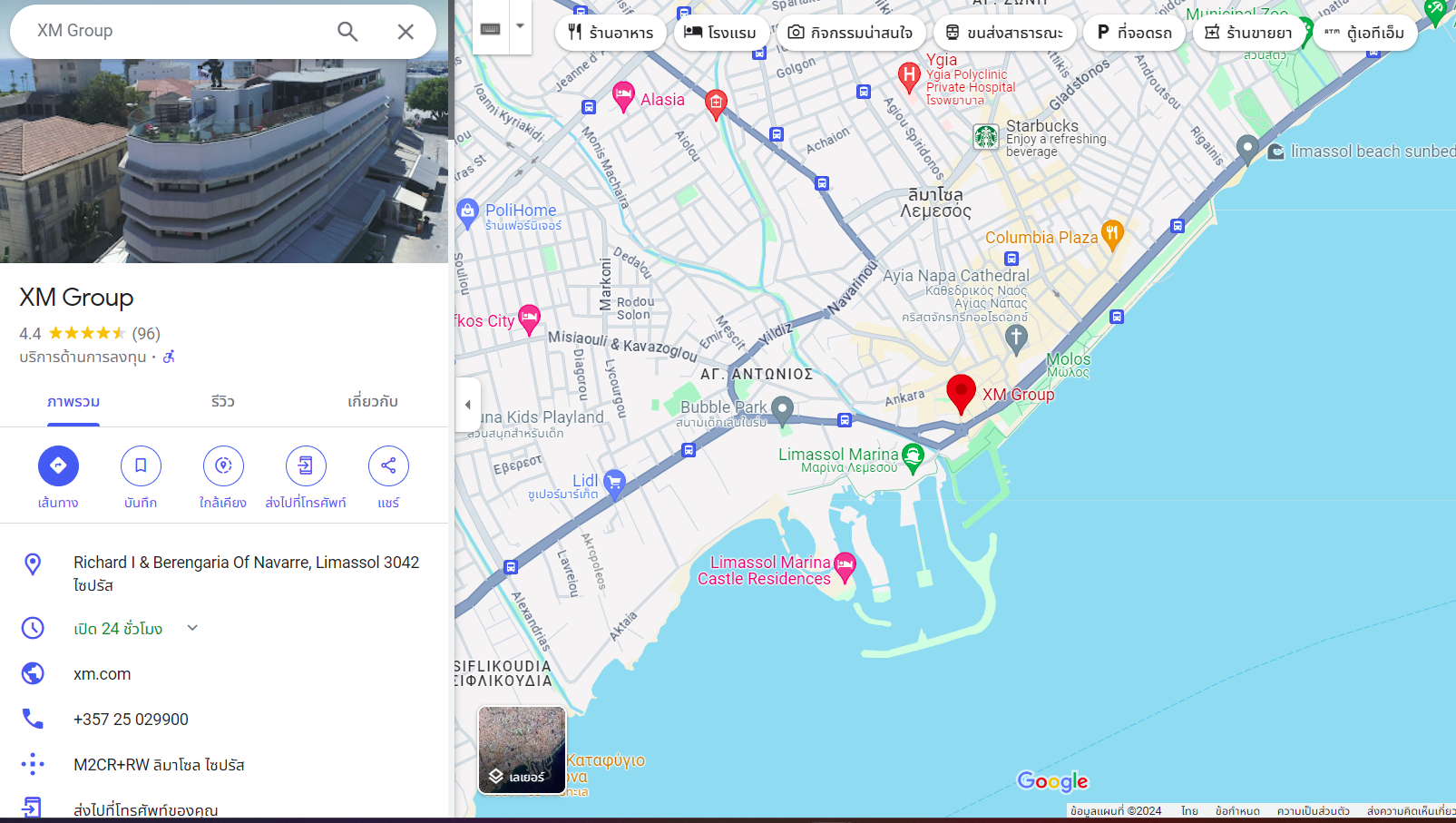
Task: Open the Layers map thumbnail
Action: (522, 750)
